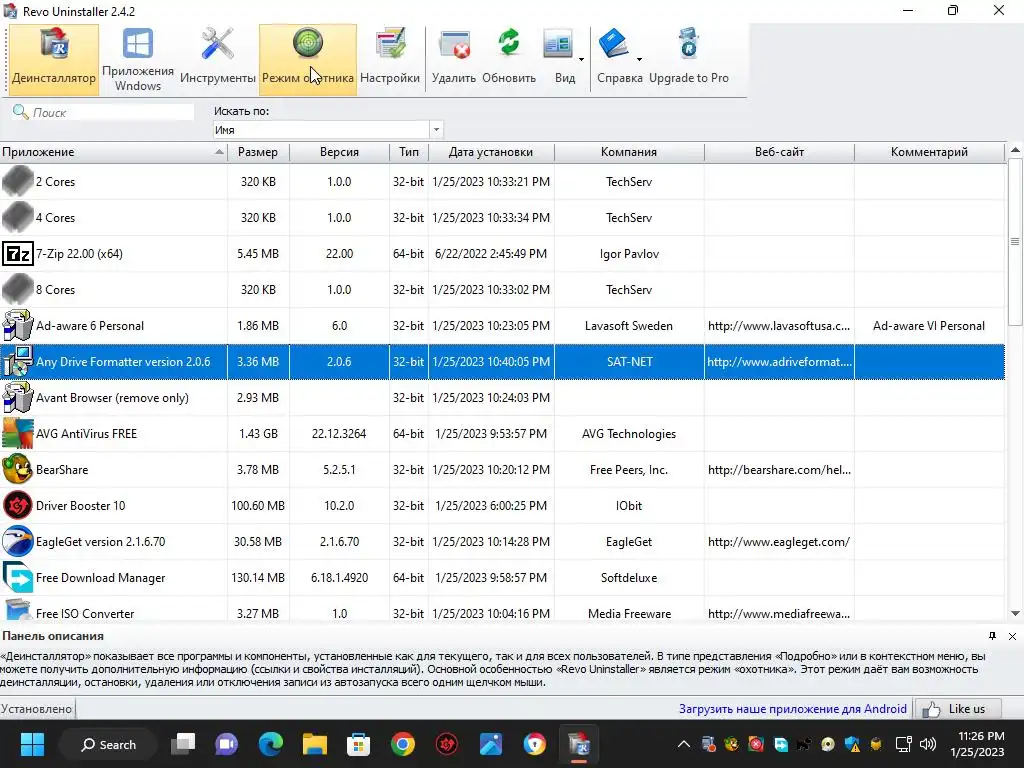Click the Driver Booster 10 icon
Viewport: 1024px width, 768px height.
coord(18,505)
